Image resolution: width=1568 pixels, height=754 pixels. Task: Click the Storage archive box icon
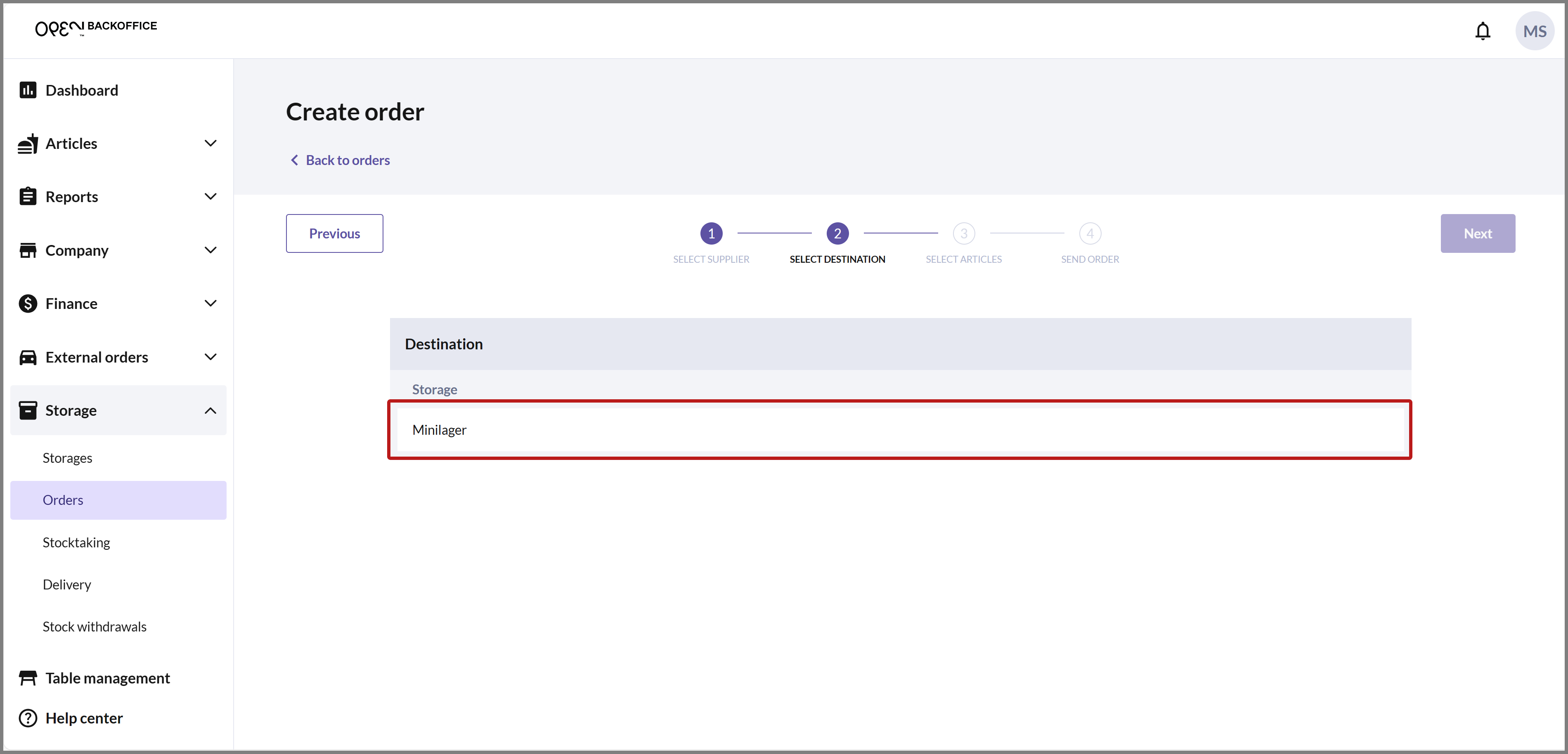tap(28, 410)
